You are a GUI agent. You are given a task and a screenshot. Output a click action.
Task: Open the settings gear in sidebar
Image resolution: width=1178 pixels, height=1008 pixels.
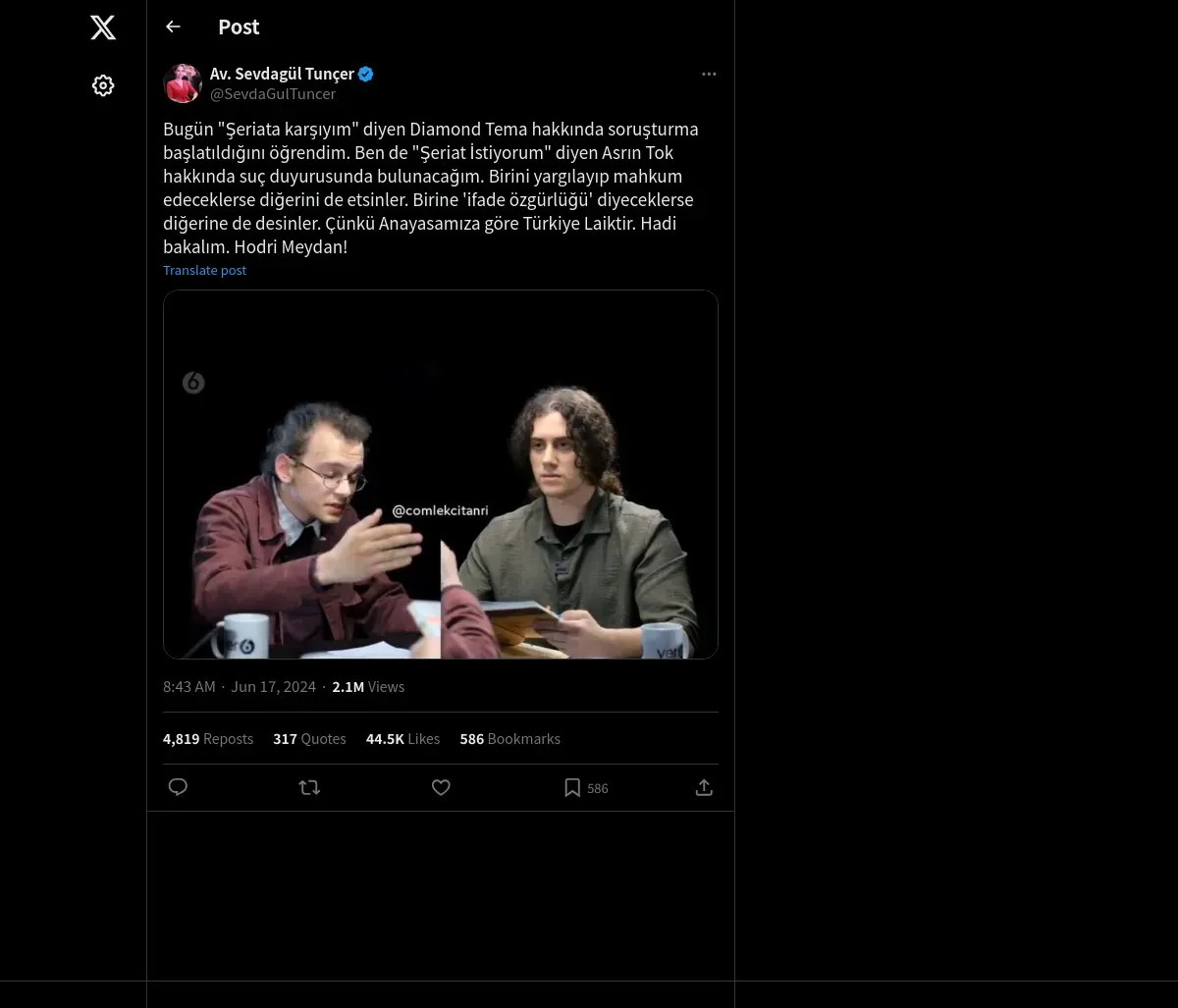(x=103, y=85)
